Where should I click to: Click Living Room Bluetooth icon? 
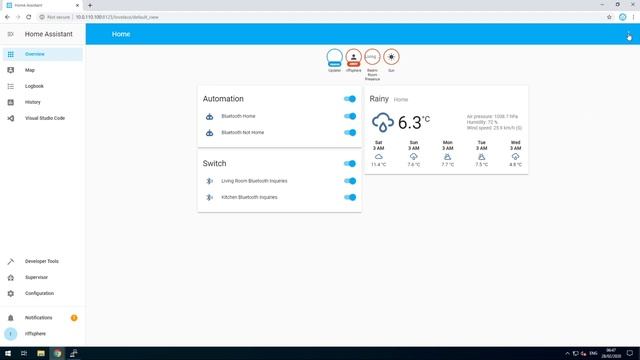209,181
